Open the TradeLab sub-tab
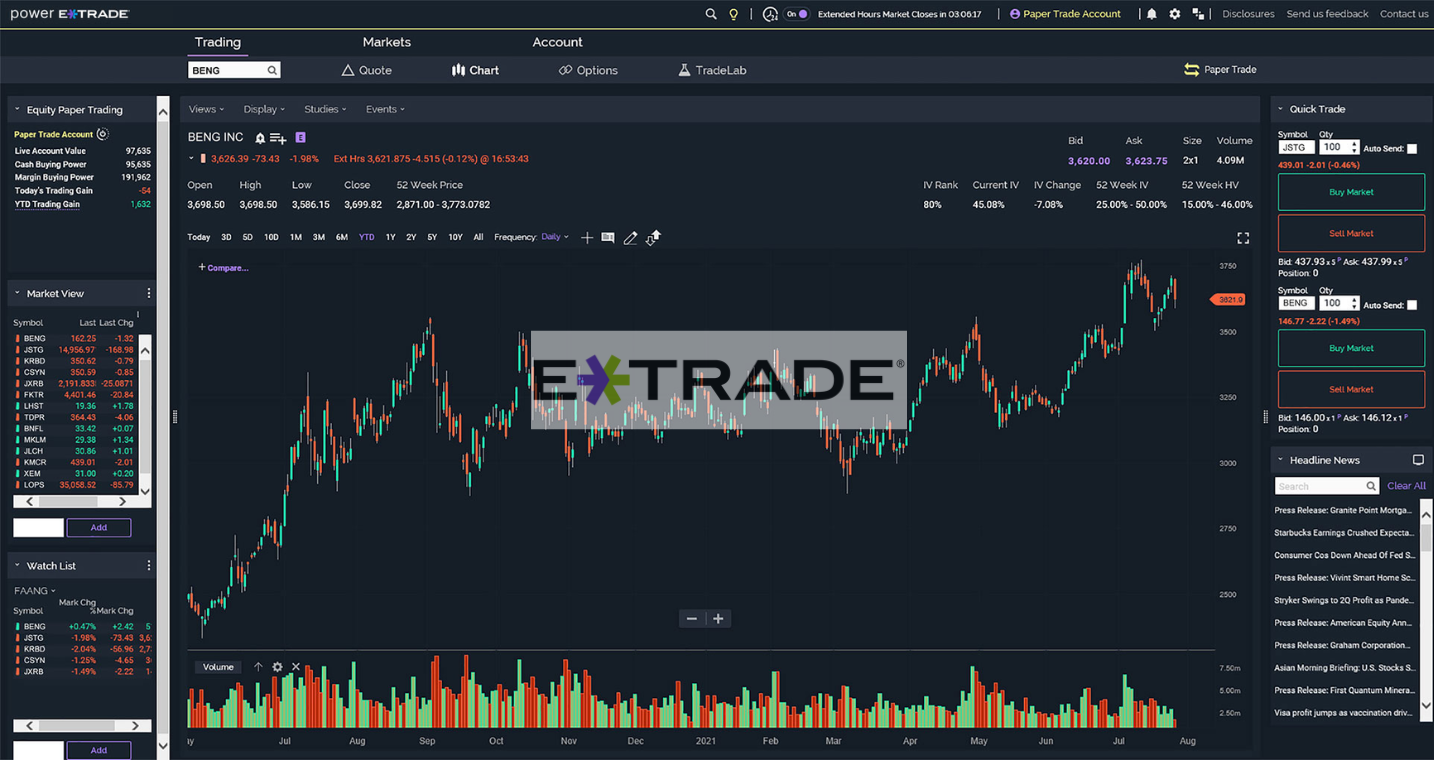 pyautogui.click(x=712, y=70)
